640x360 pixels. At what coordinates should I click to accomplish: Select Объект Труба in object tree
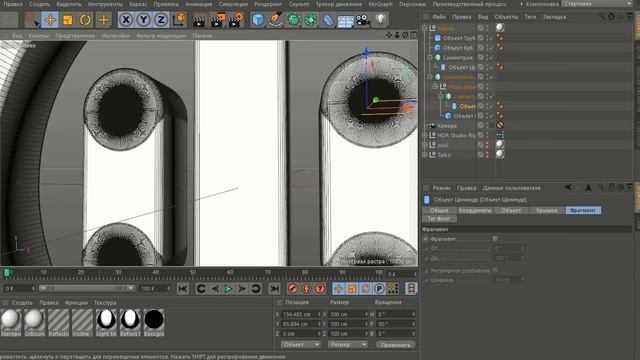(x=459, y=38)
